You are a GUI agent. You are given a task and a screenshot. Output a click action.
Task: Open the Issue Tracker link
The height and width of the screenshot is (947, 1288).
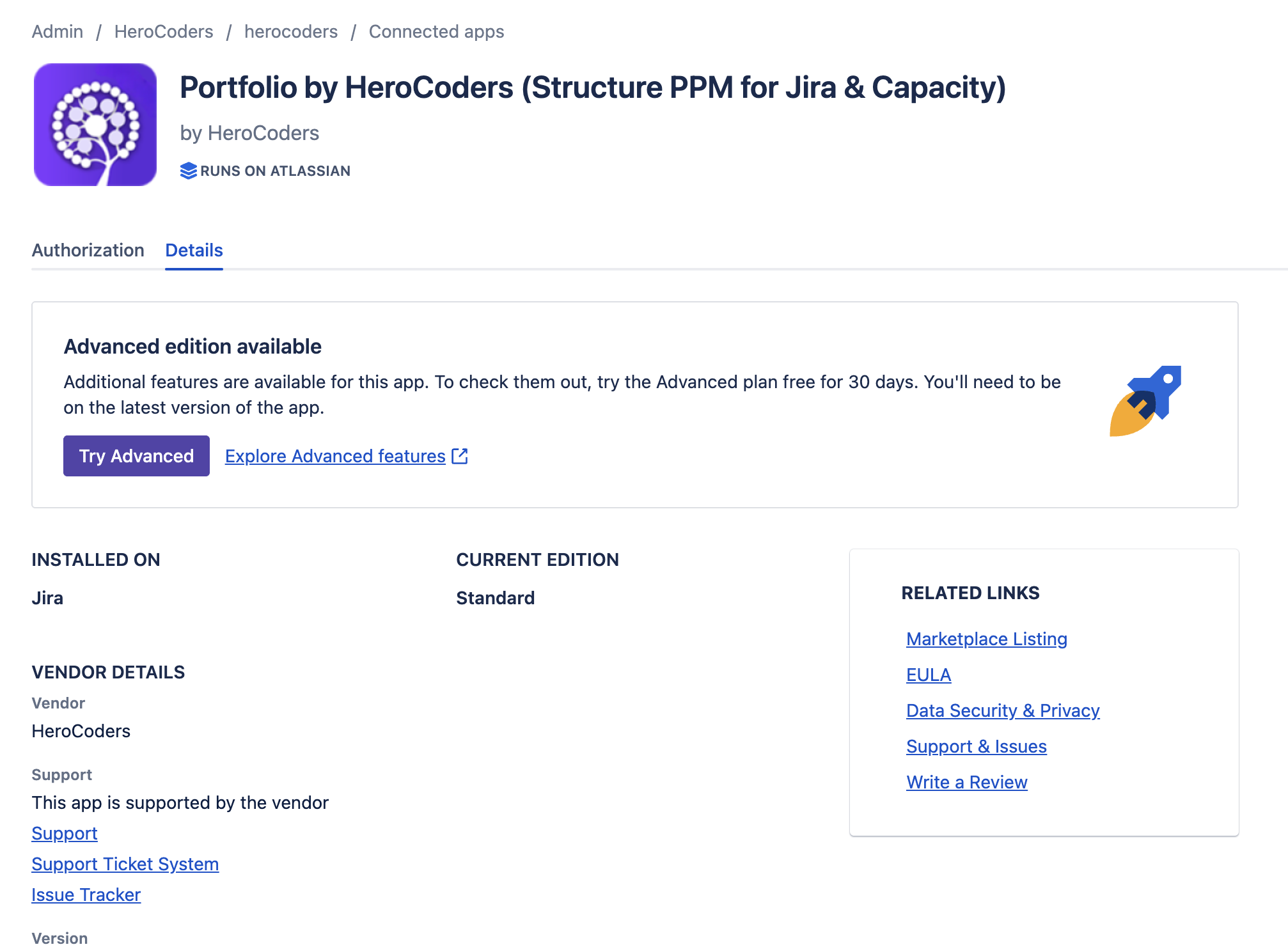86,895
